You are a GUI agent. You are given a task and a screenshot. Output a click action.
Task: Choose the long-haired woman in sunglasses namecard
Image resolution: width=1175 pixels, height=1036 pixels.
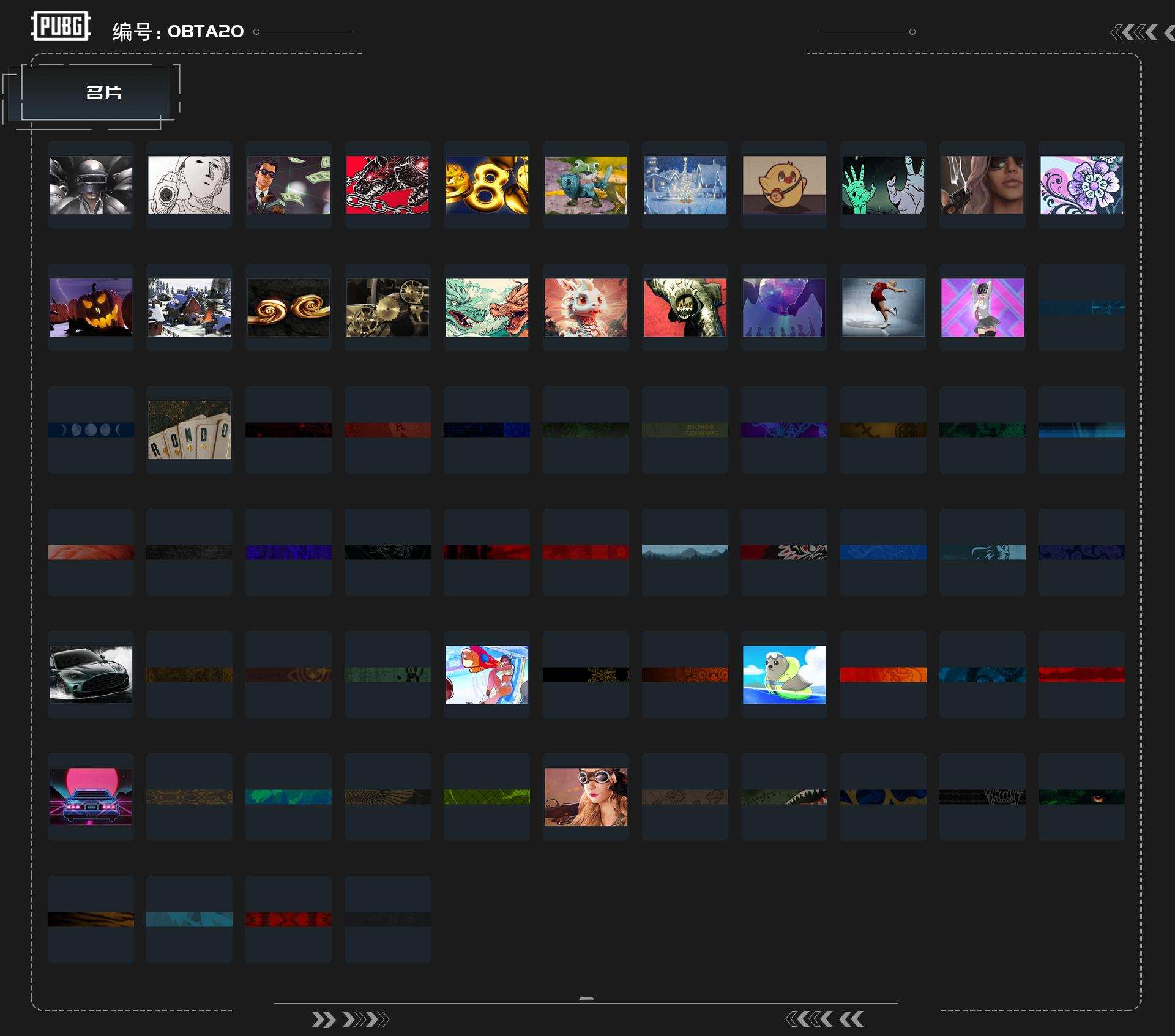(982, 185)
